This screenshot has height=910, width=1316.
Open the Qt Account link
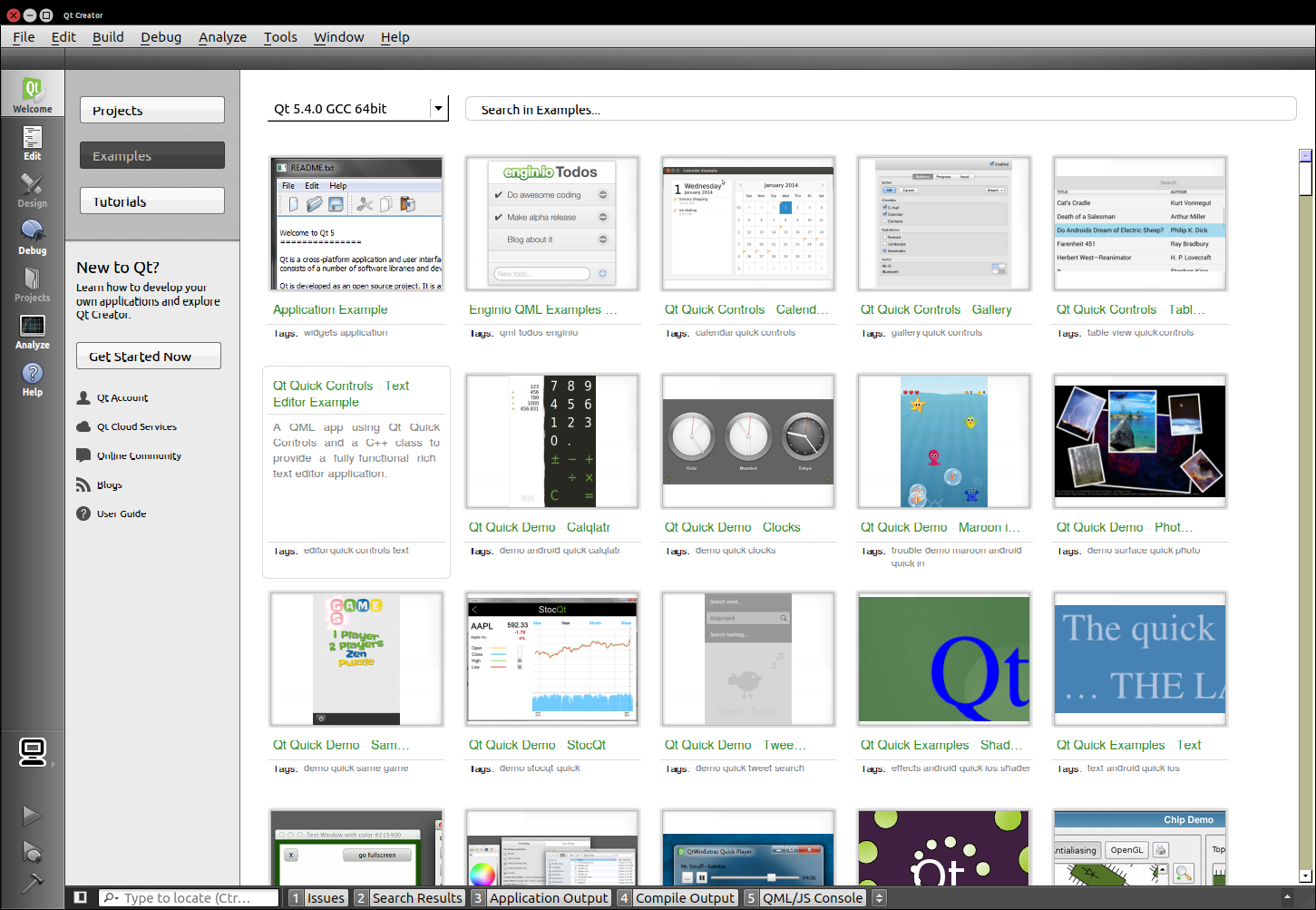tap(122, 397)
